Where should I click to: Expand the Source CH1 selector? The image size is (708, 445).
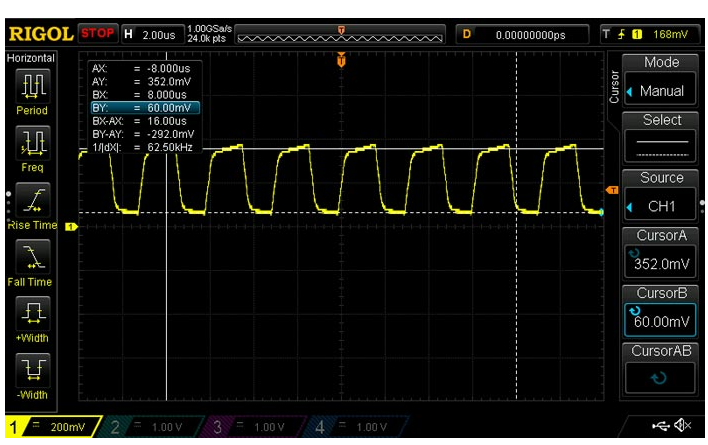point(661,196)
